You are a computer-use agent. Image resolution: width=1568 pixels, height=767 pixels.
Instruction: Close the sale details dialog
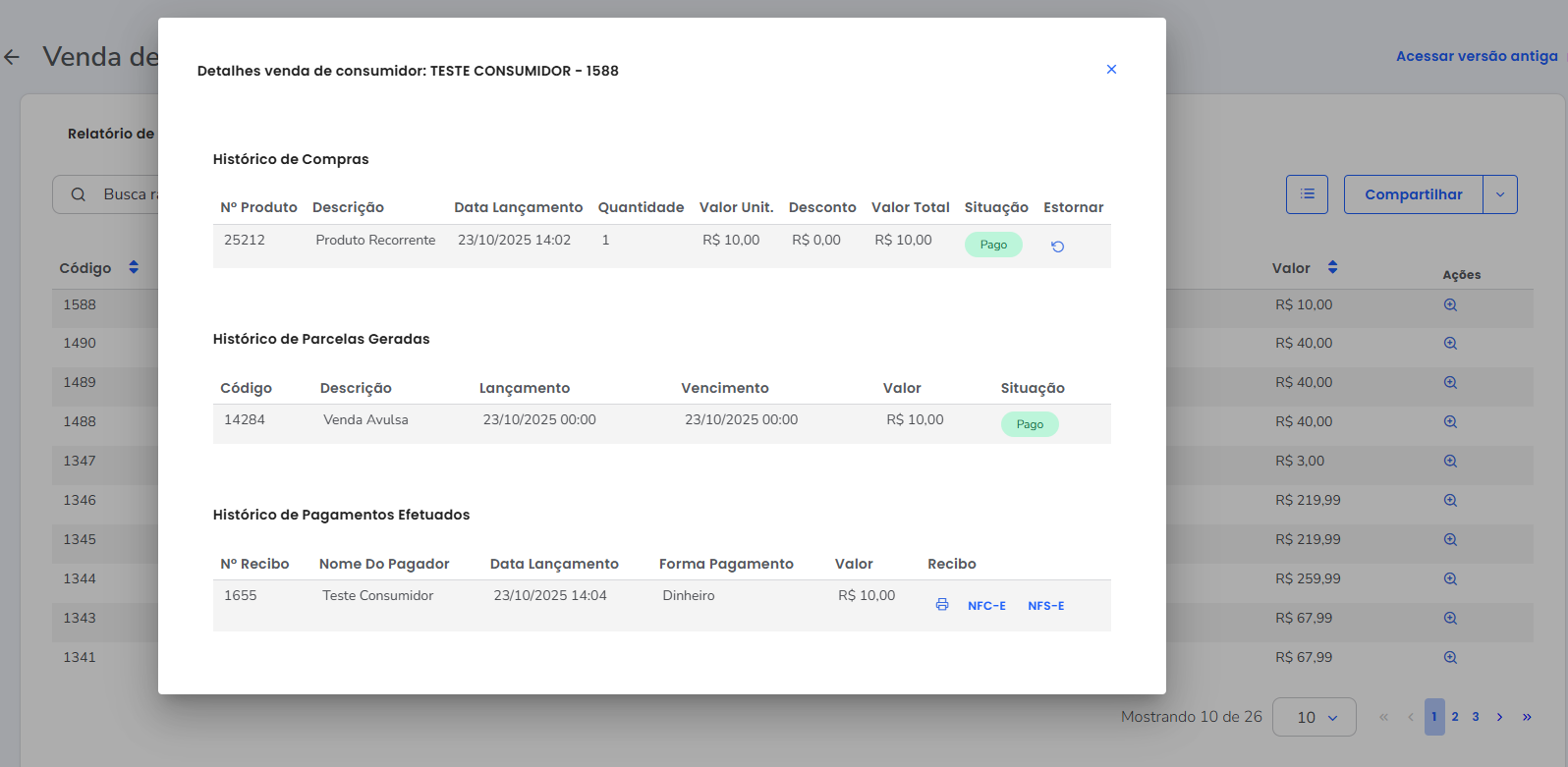coord(1111,70)
